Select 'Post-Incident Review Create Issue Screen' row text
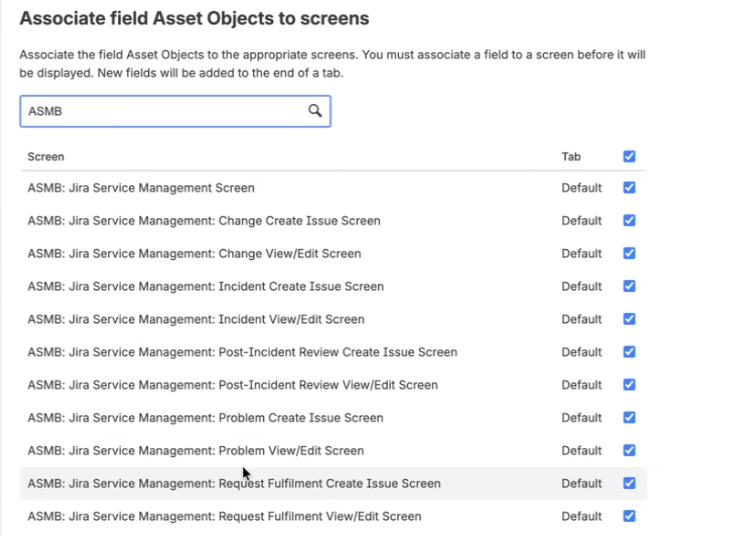Image resolution: width=751 pixels, height=536 pixels. point(242,352)
